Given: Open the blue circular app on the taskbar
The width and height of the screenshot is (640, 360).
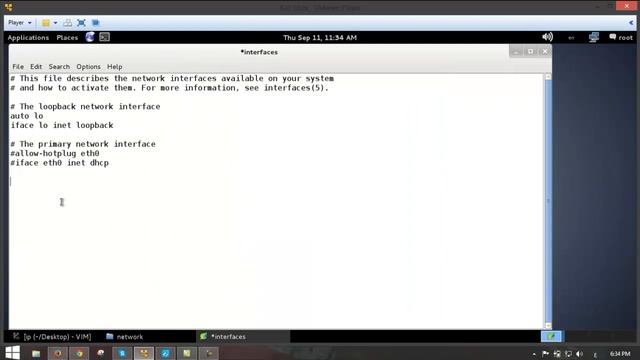Looking at the screenshot, I should coord(166,353).
